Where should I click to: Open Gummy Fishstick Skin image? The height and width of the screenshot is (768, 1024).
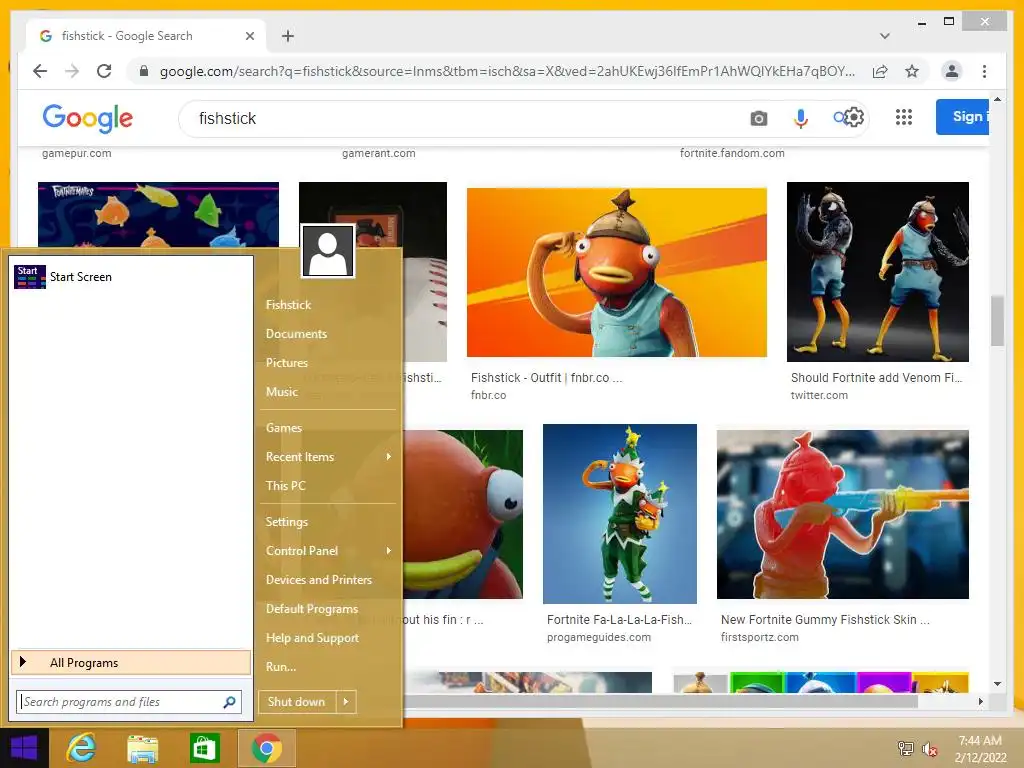click(x=842, y=514)
